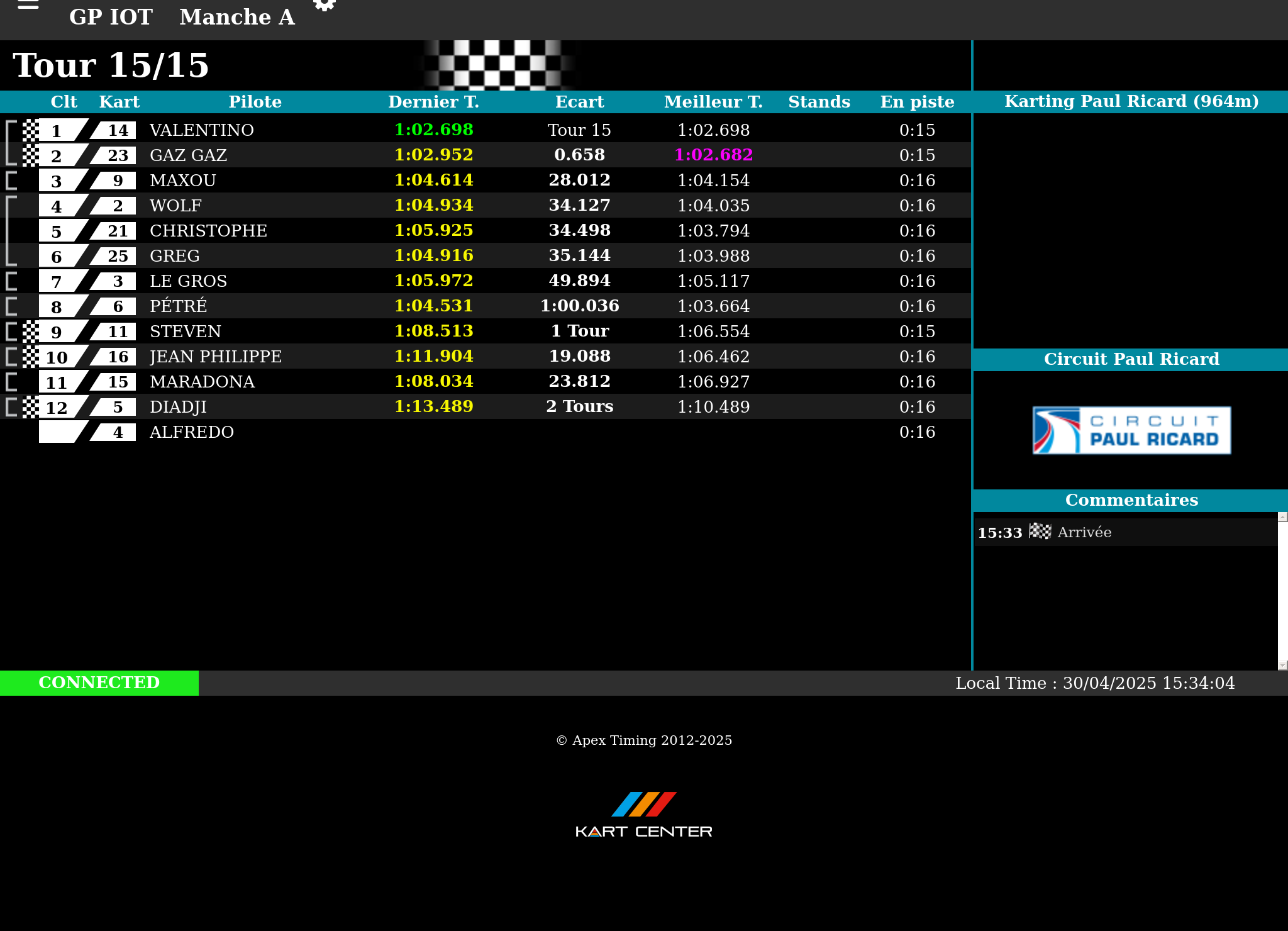
Task: Select the Manche A session title
Action: click(x=237, y=17)
